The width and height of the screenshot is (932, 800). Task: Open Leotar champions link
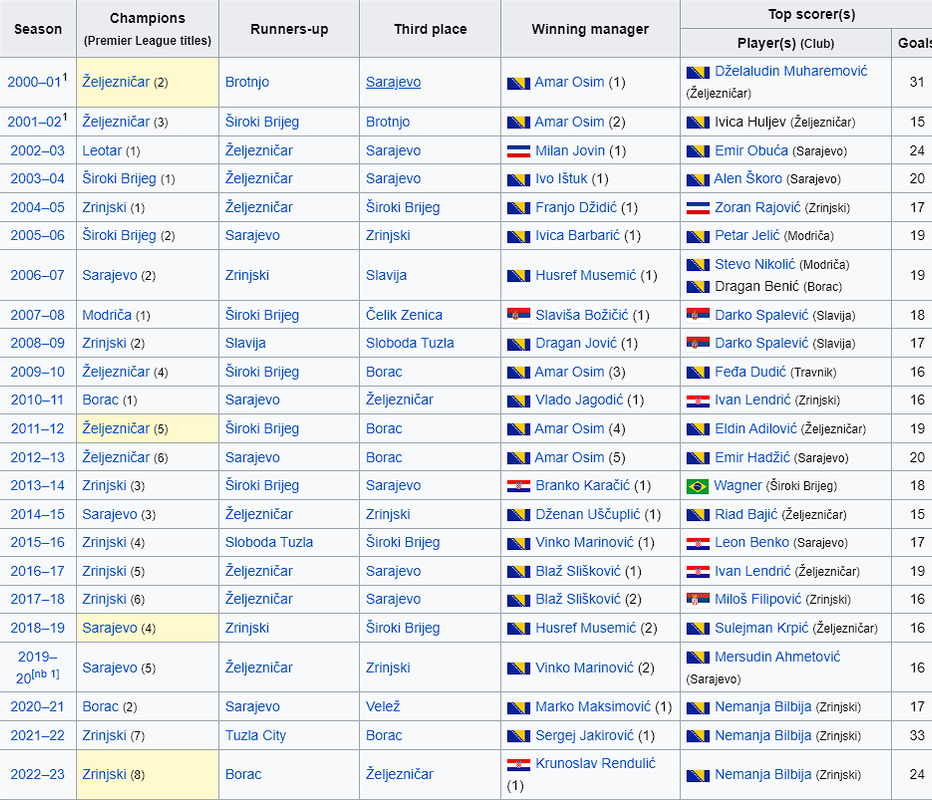point(102,150)
